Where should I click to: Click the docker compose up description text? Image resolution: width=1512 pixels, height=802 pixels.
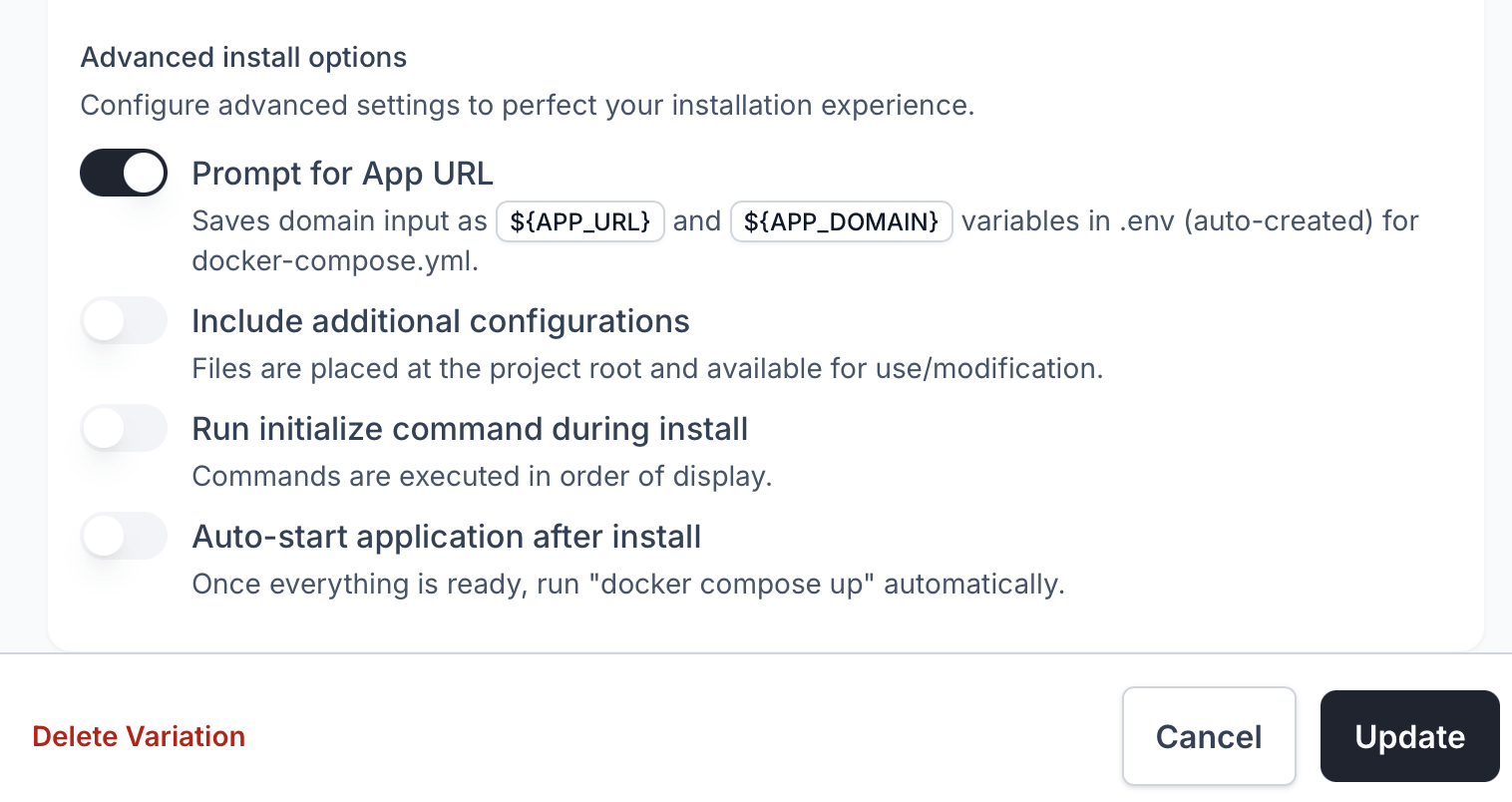click(x=628, y=584)
